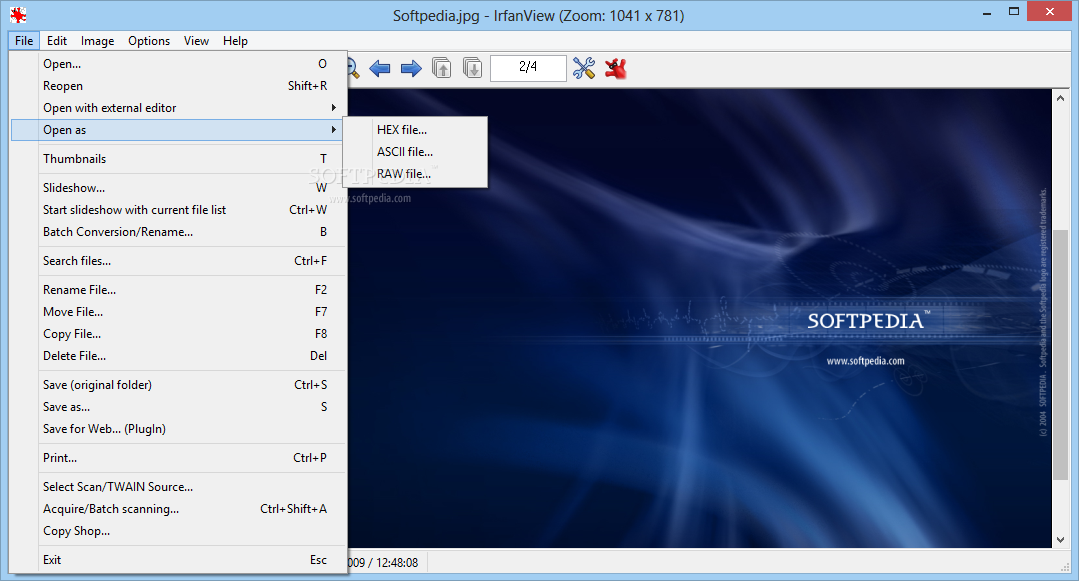Click Save (original folder)
Screen dimensions: 1079x581
coord(178,385)
